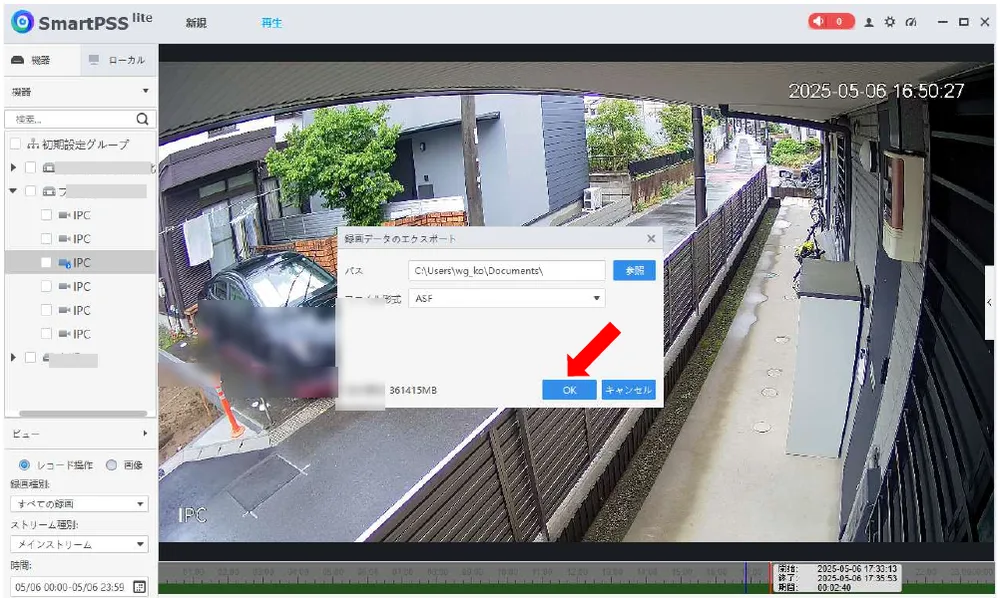Switch to the ローカル tab
The width and height of the screenshot is (1000, 598).
click(x=119, y=60)
